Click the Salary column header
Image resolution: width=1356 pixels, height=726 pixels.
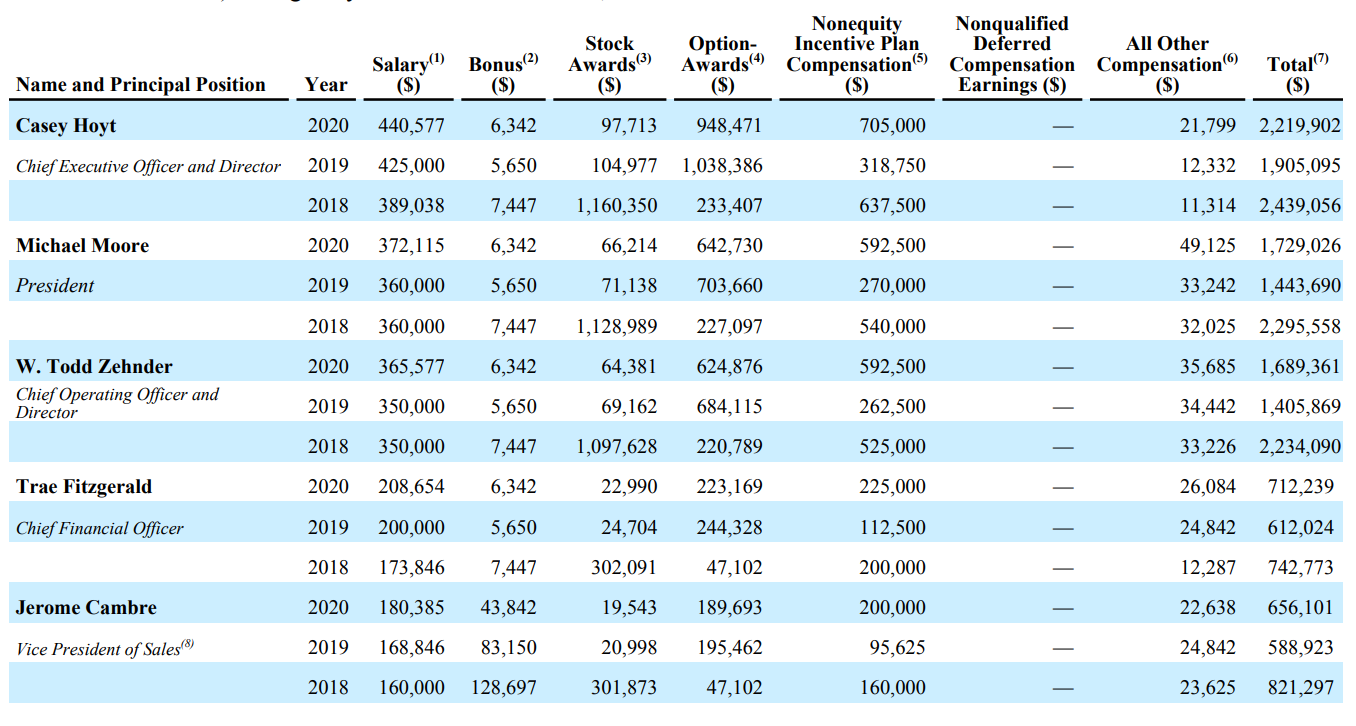[408, 74]
